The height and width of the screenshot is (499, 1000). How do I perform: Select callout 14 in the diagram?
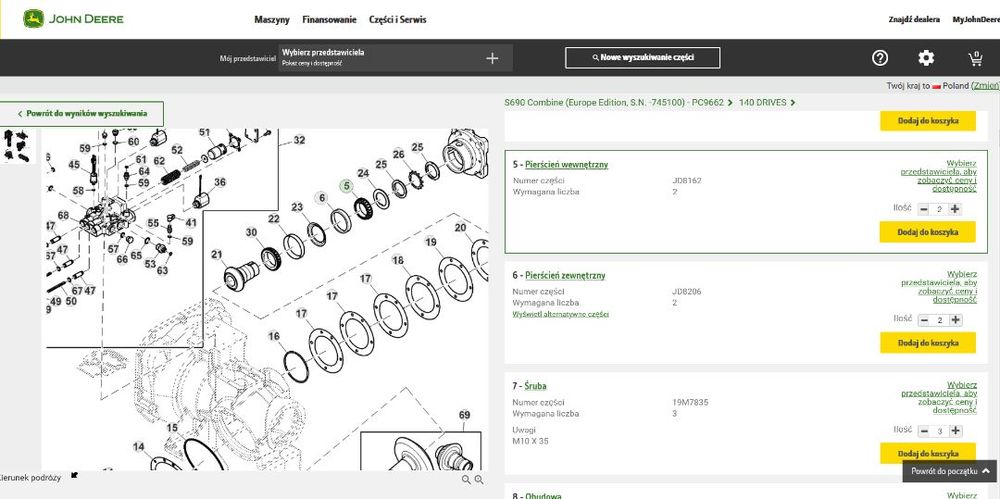tap(138, 447)
